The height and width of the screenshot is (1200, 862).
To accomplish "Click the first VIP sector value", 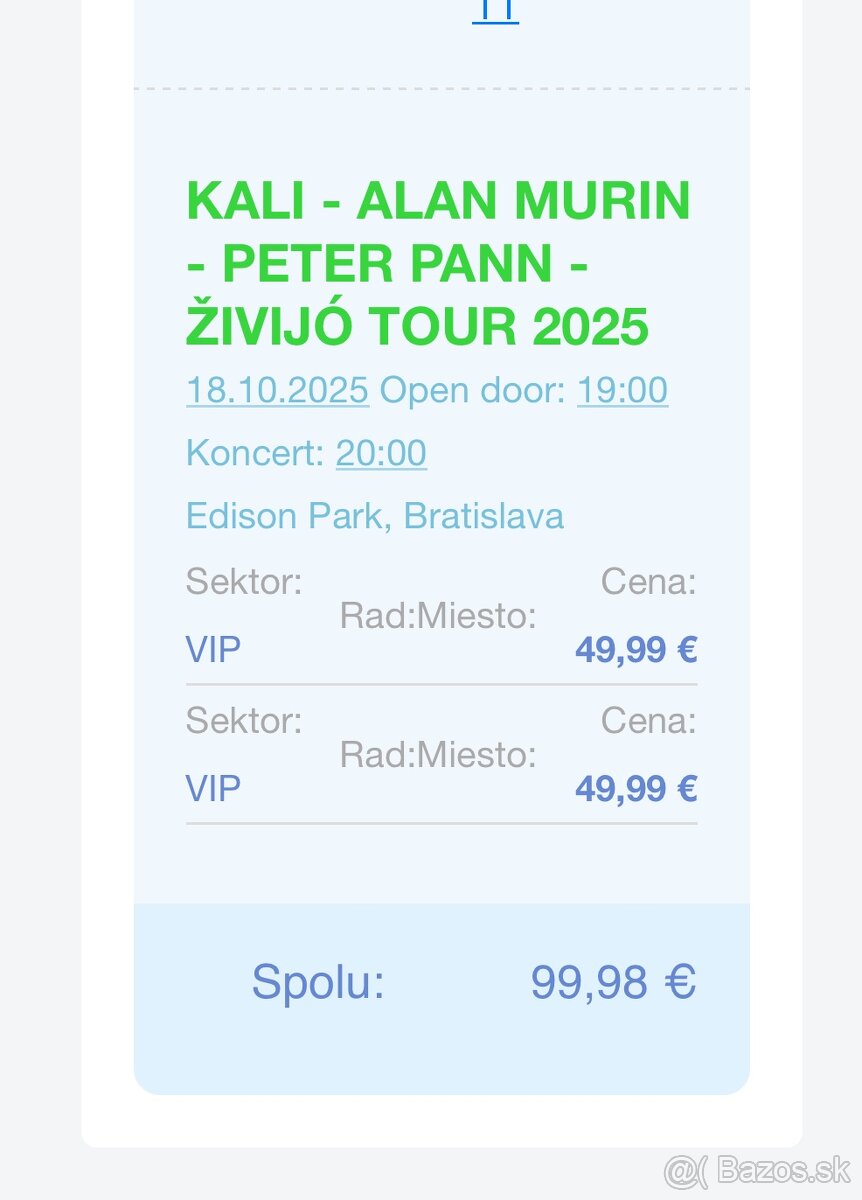I will (x=213, y=650).
